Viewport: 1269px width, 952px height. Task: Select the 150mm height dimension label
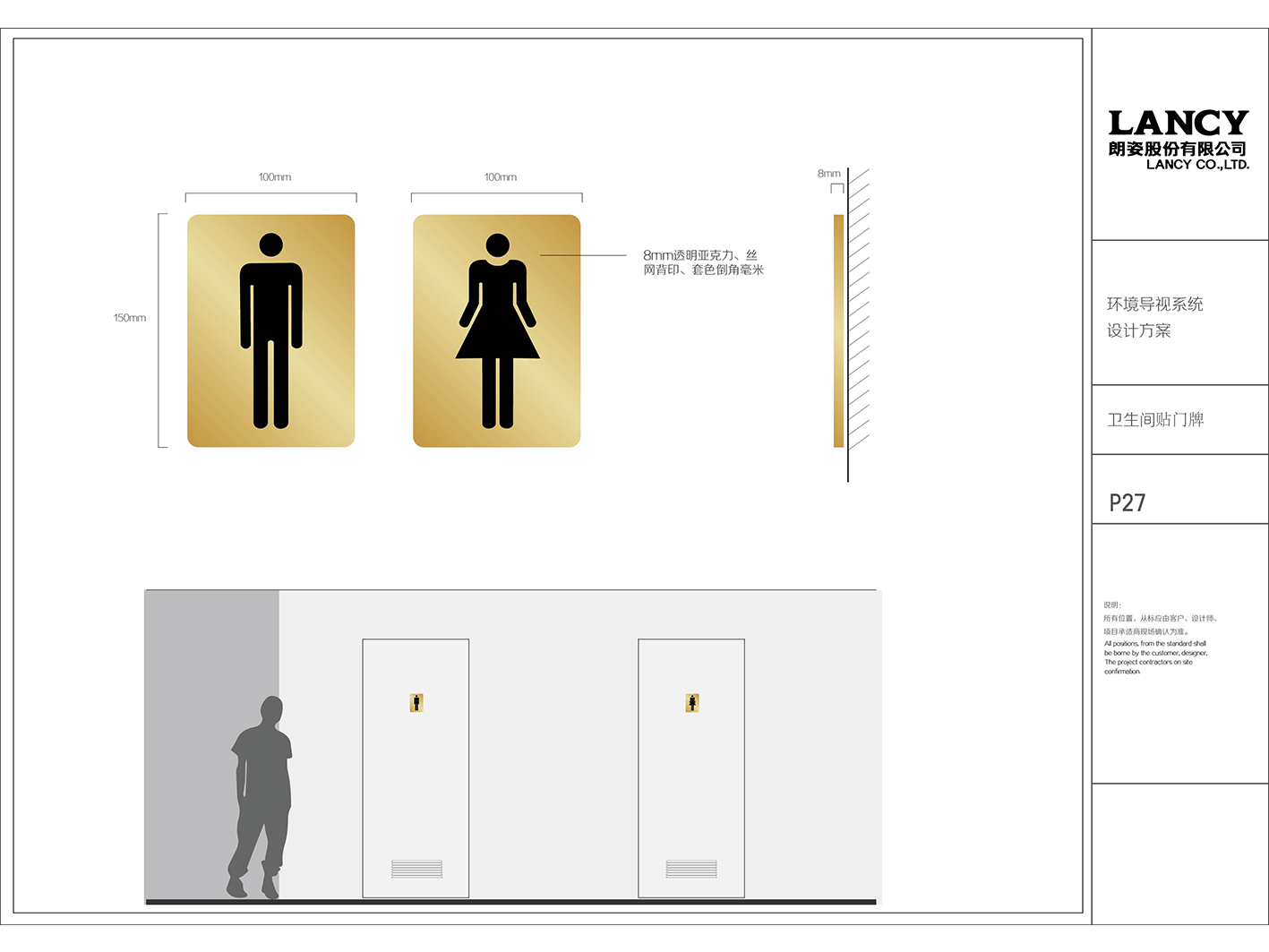click(130, 318)
